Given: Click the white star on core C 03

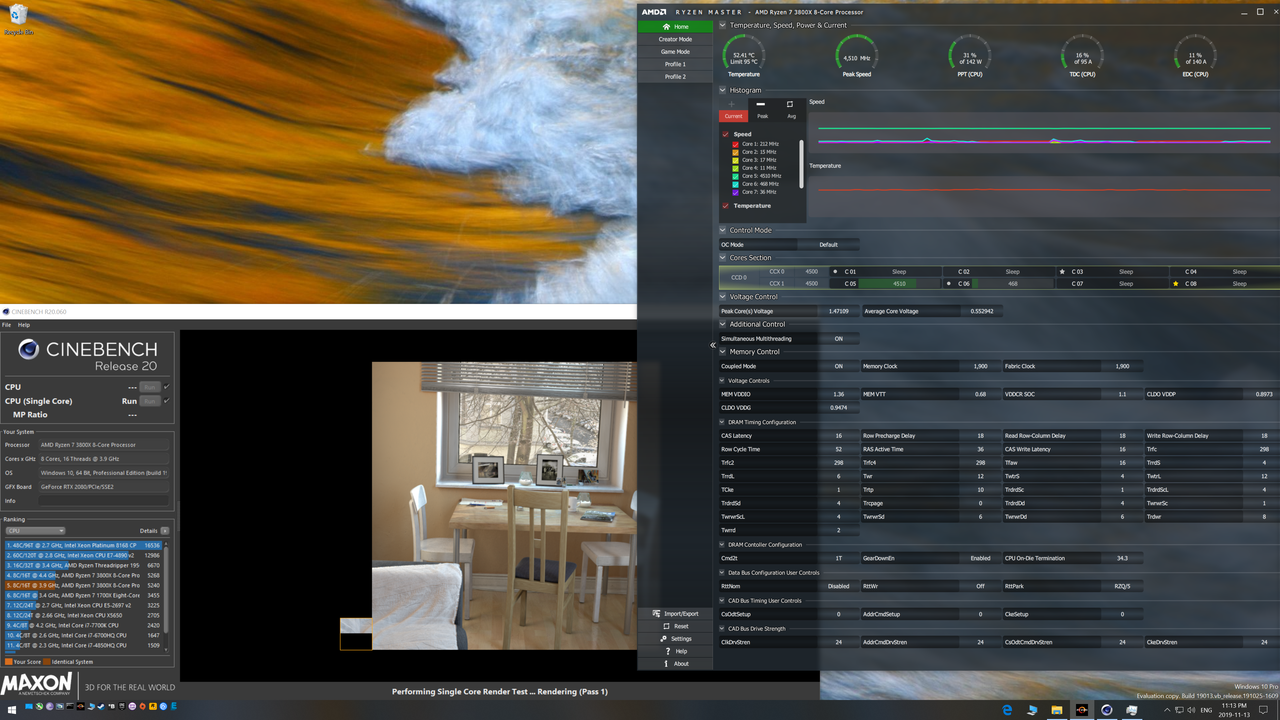Looking at the screenshot, I should point(1062,271).
